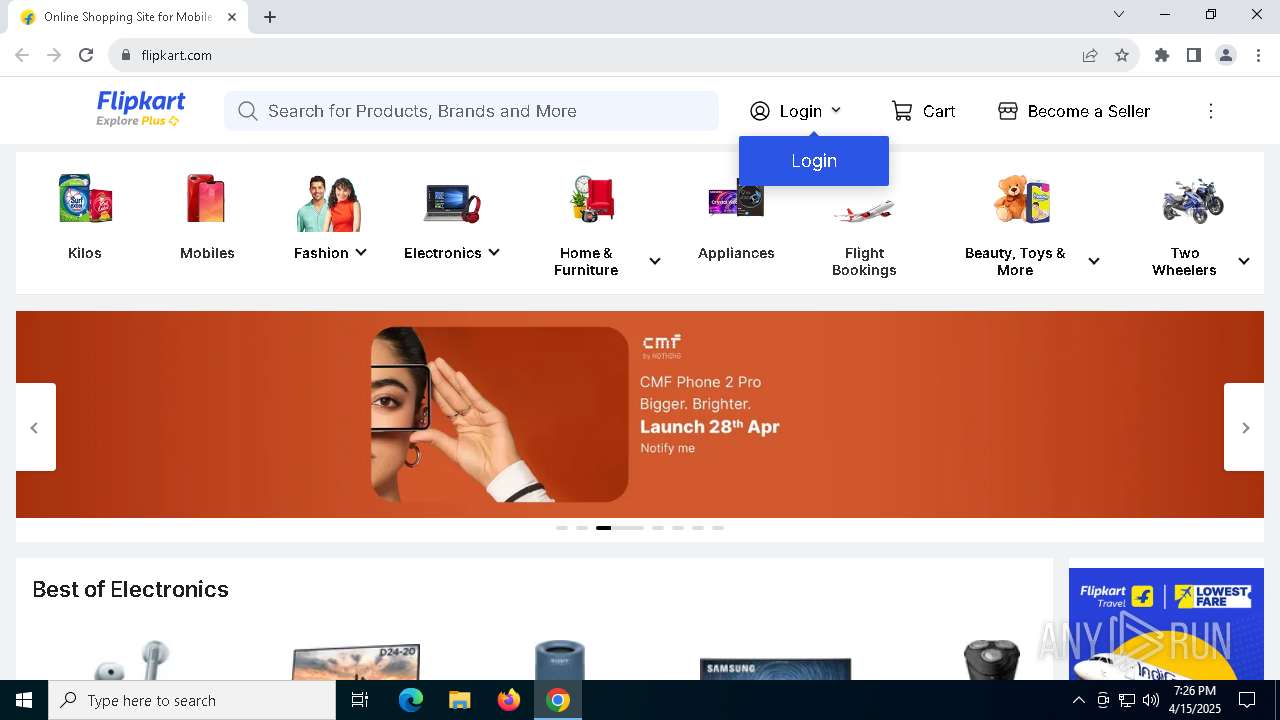Select the Flight Bookings airplane image

pos(864,210)
